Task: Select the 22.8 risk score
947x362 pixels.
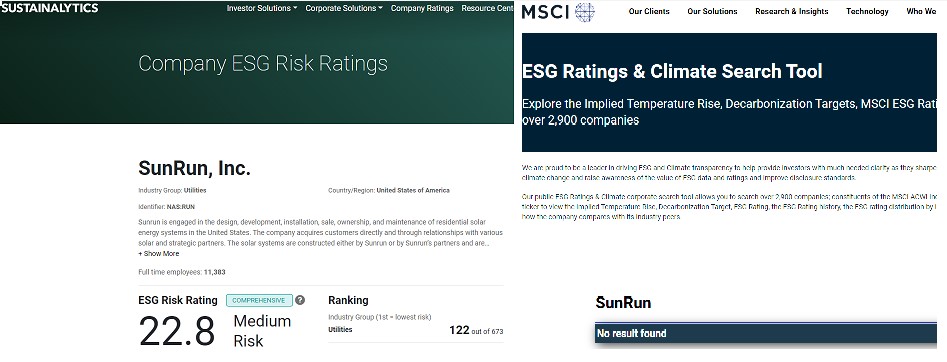Action: tap(176, 331)
